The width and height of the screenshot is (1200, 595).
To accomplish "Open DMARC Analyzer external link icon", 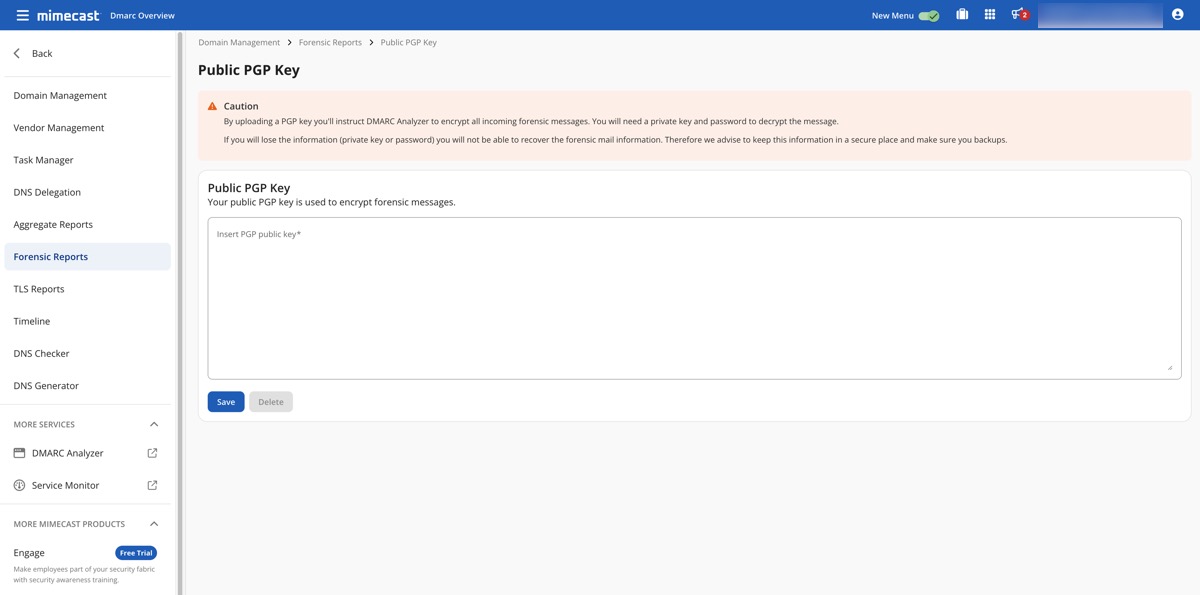I will point(153,453).
